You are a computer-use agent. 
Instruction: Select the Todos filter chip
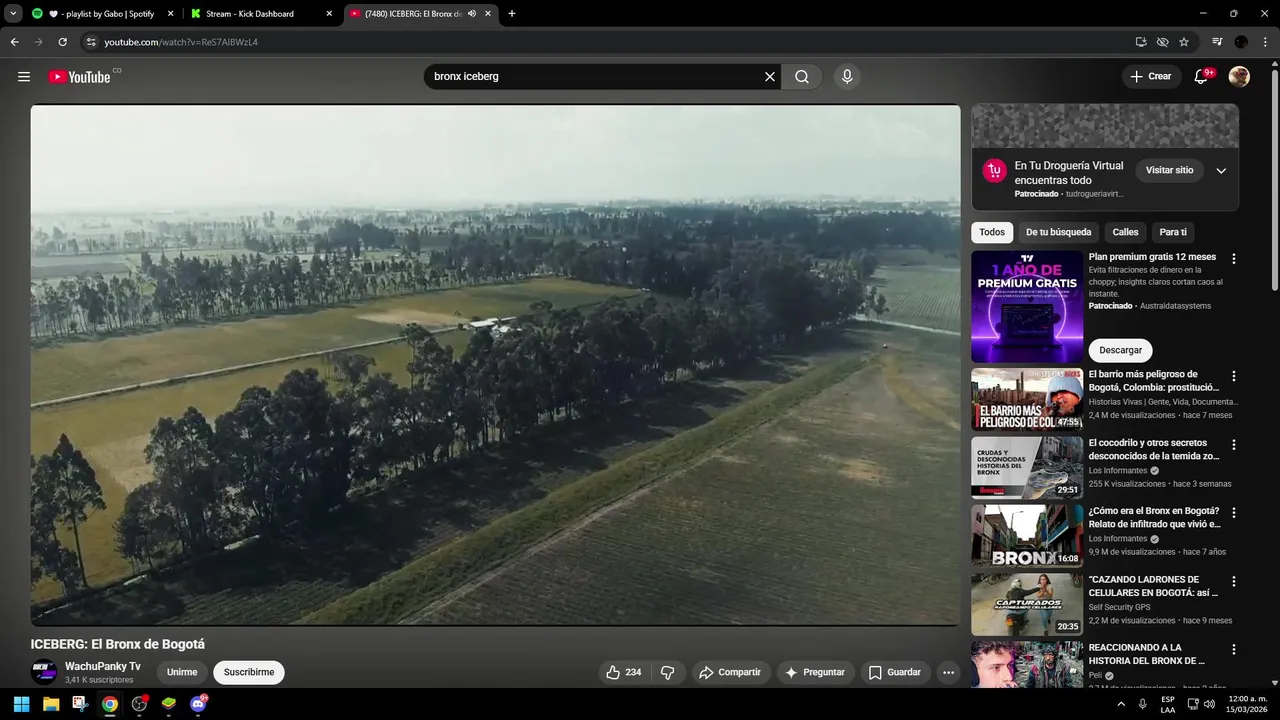click(992, 232)
